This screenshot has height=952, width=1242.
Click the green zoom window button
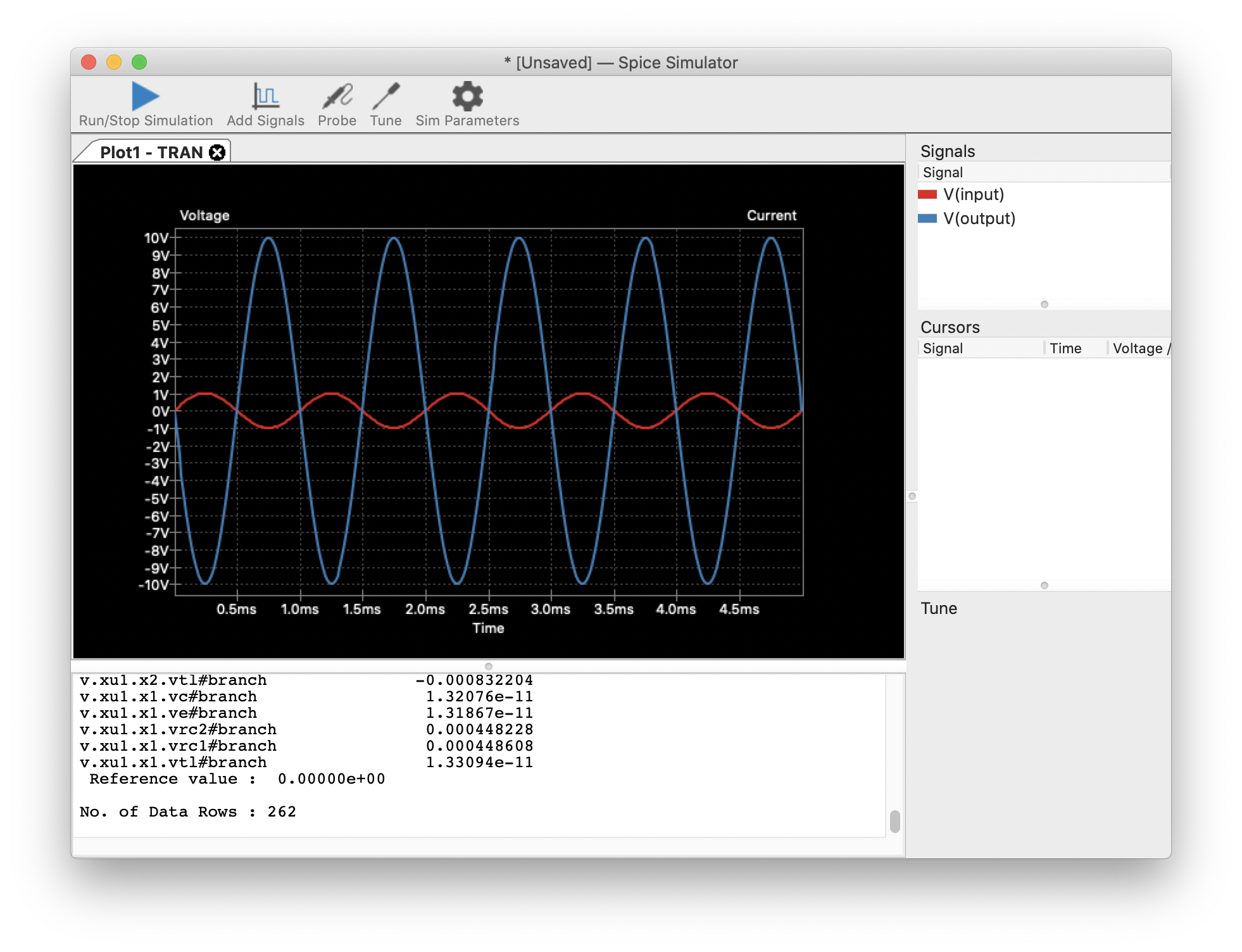pos(139,62)
